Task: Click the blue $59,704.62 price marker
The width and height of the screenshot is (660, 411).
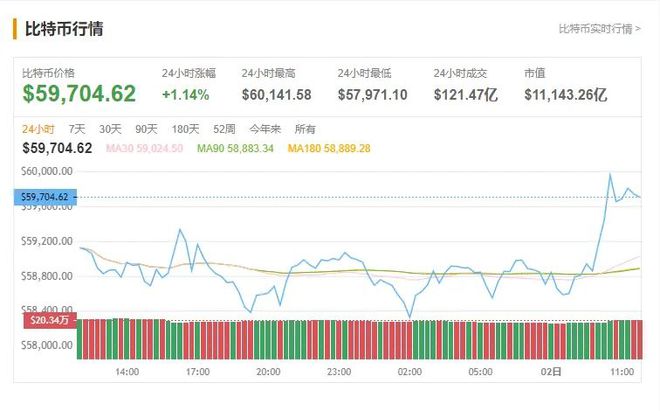Action: coord(45,197)
